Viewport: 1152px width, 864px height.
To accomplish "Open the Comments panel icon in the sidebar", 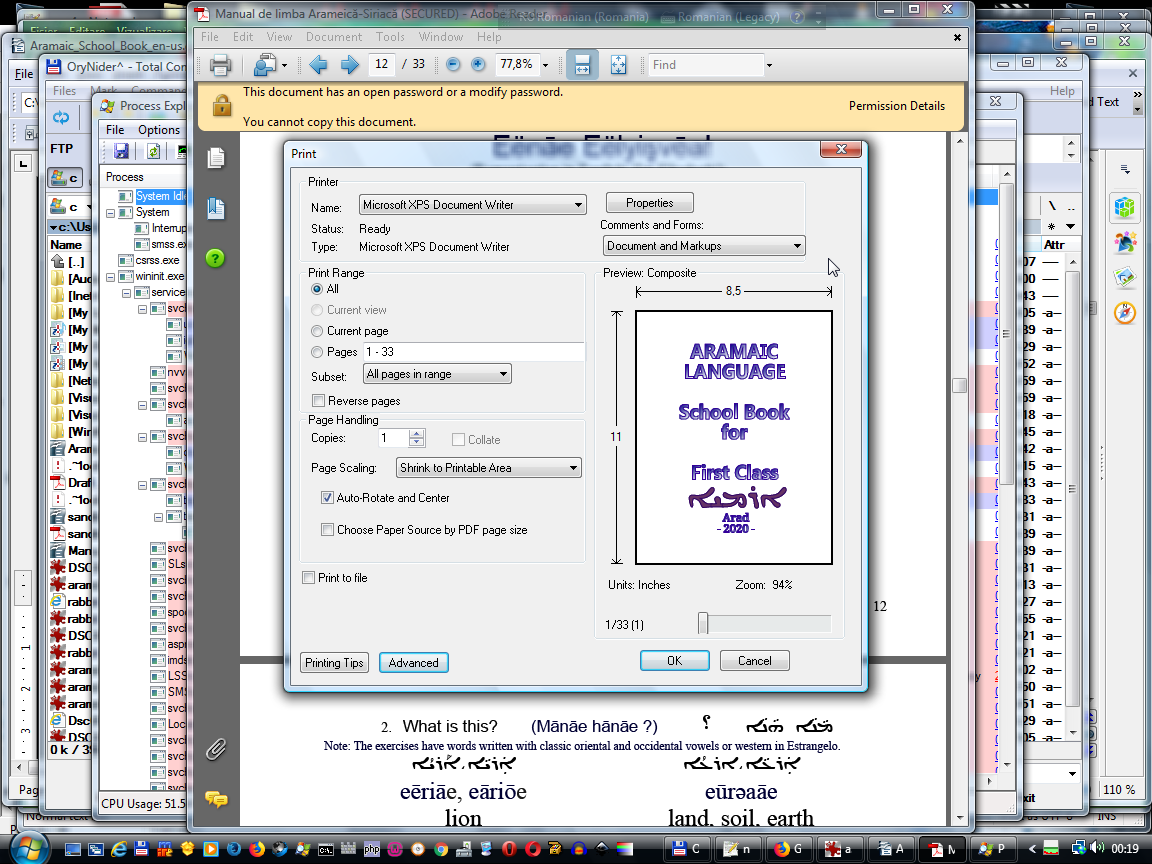I will pyautogui.click(x=216, y=799).
